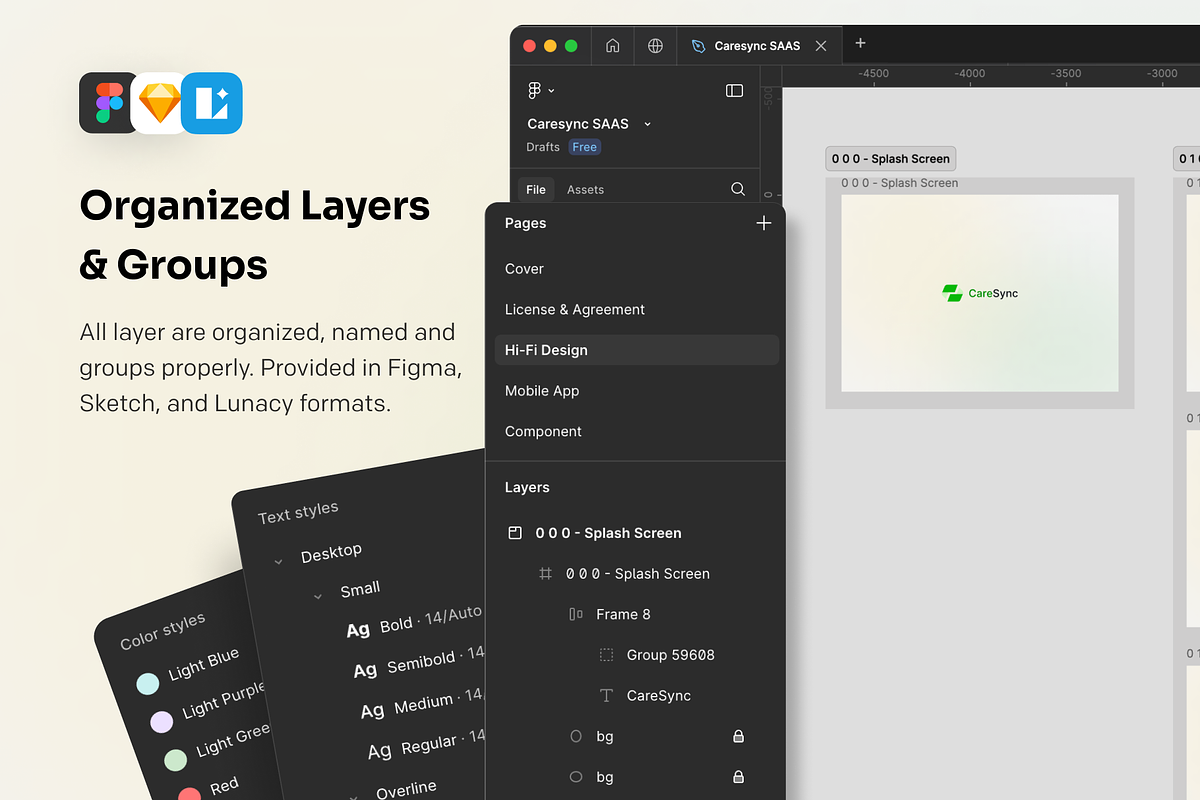Click the Figma home icon
Viewport: 1200px width, 800px height.
[x=613, y=46]
